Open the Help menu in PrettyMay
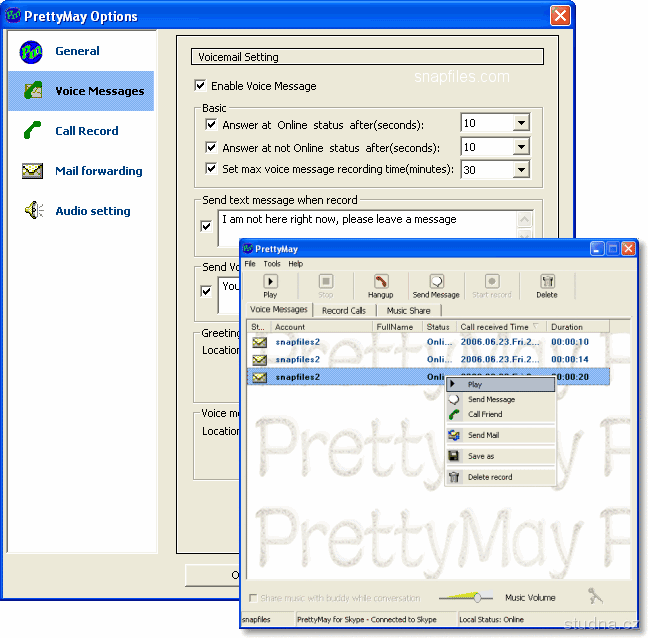 click(x=295, y=264)
